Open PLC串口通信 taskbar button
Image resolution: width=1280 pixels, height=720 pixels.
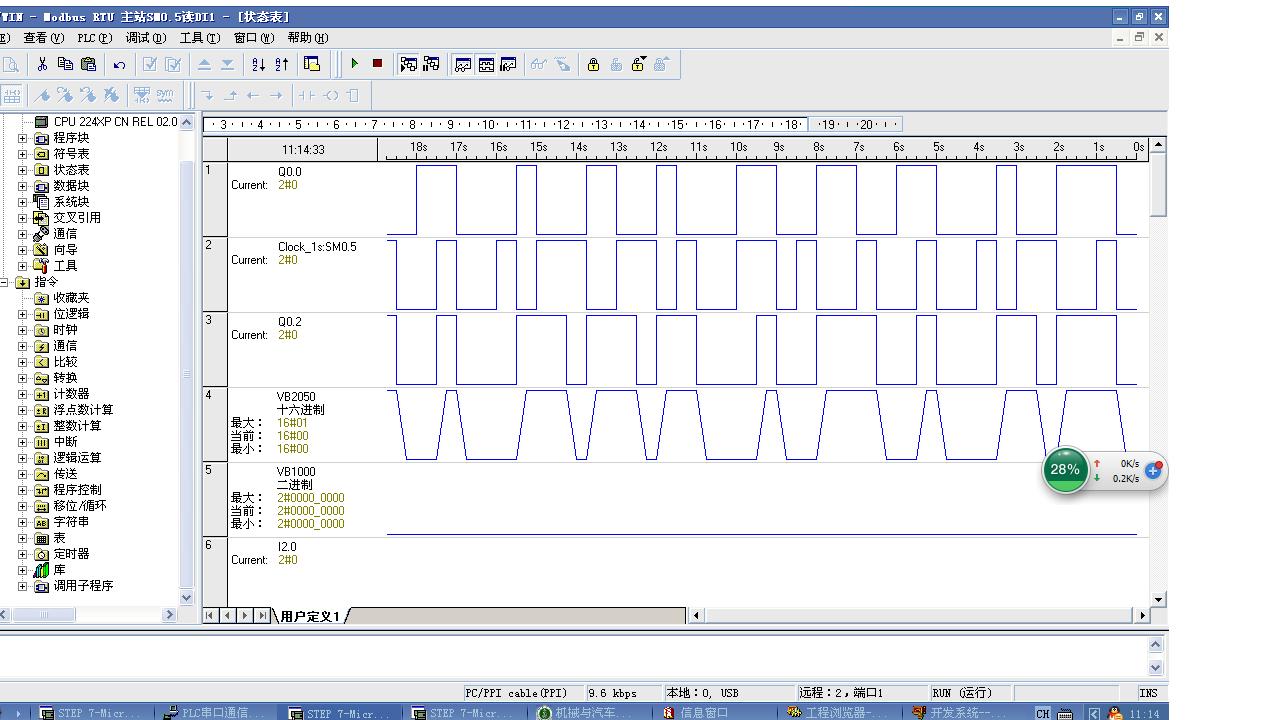(x=216, y=712)
